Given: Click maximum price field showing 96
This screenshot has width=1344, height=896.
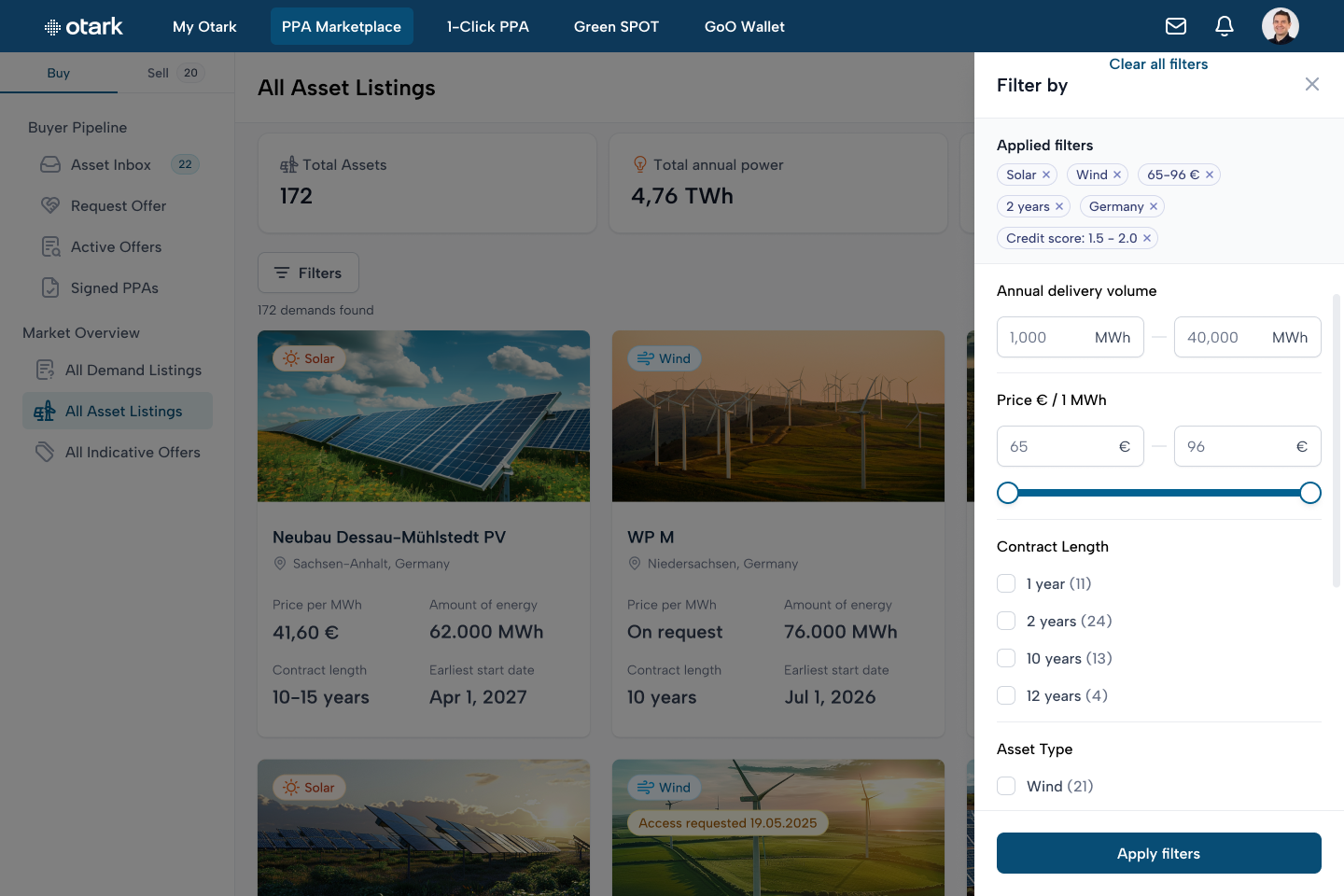Looking at the screenshot, I should coord(1248,446).
